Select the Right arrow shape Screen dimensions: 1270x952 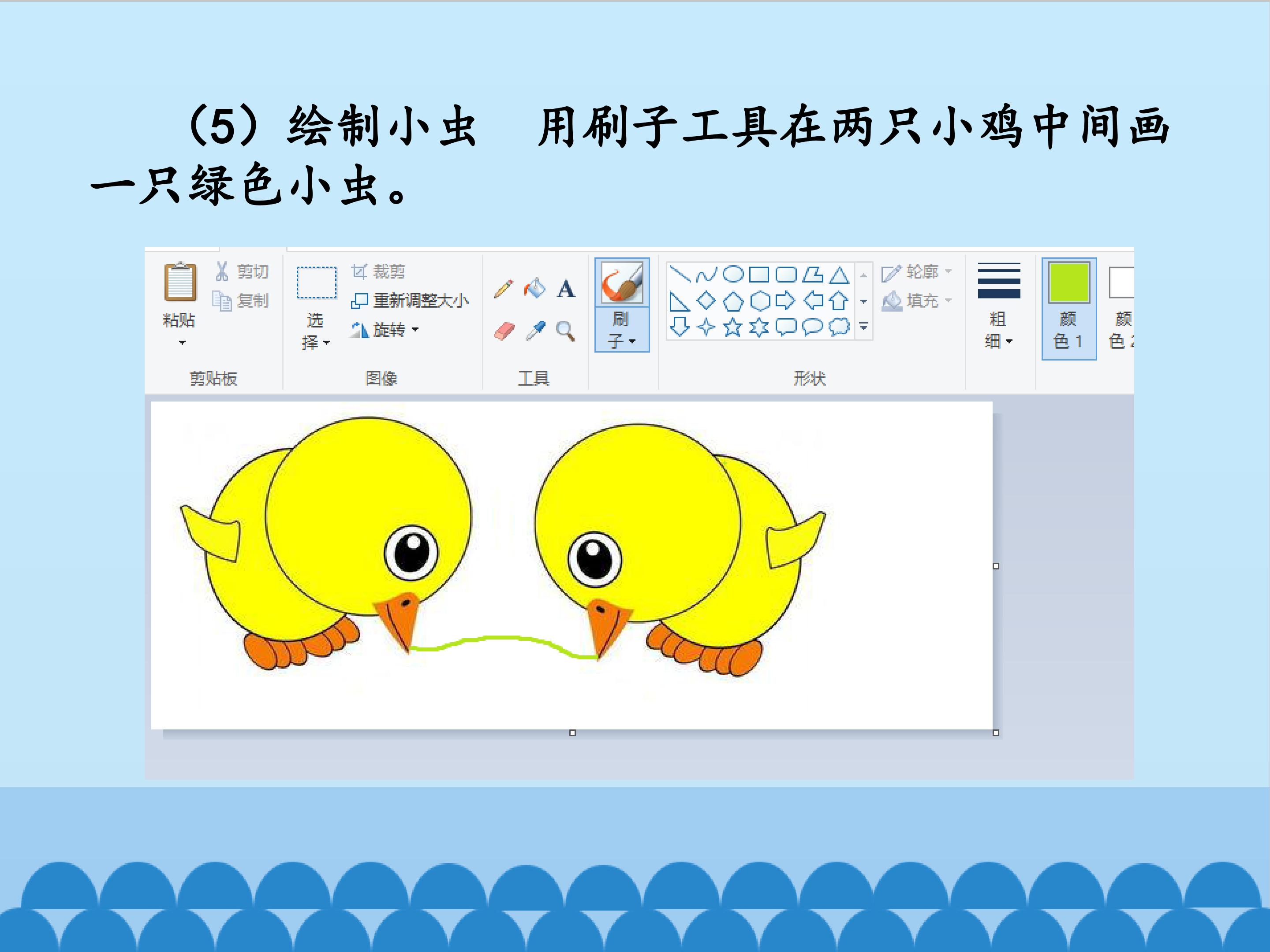click(786, 301)
